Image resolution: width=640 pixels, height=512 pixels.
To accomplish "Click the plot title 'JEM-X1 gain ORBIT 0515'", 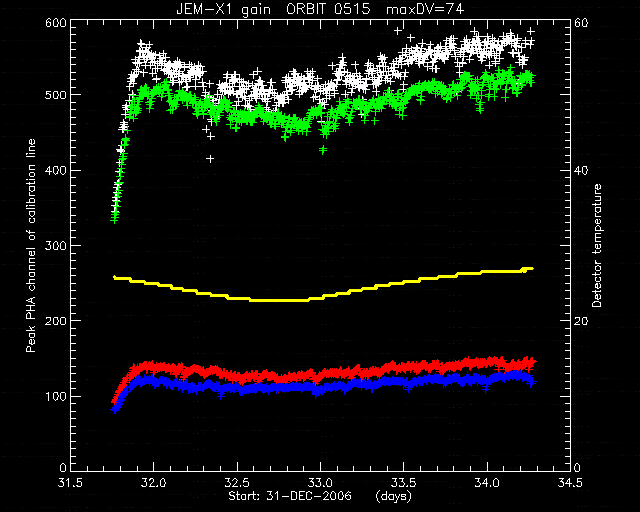I will click(x=273, y=9).
